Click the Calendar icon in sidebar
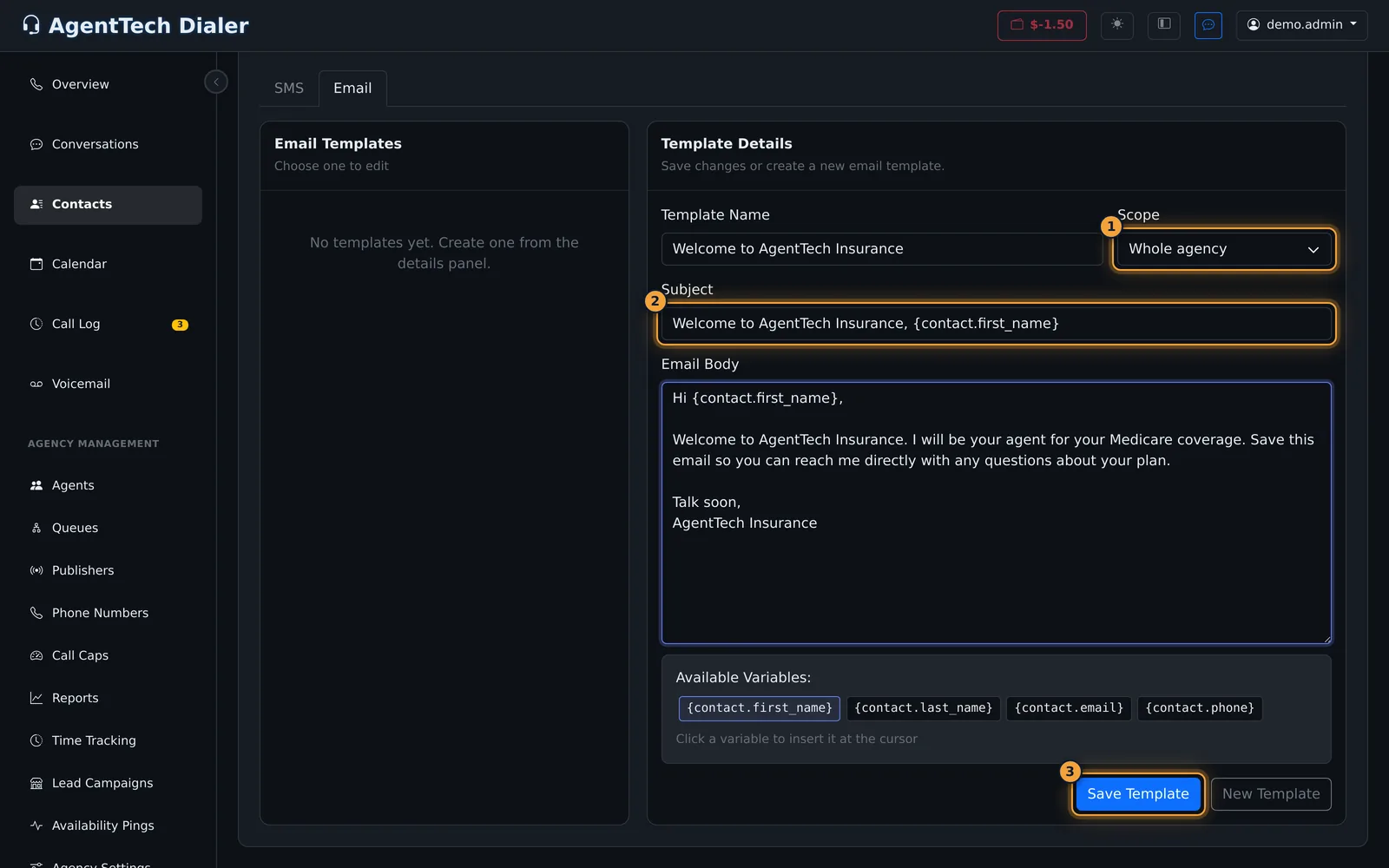Viewport: 1389px width, 868px height. pyautogui.click(x=36, y=264)
